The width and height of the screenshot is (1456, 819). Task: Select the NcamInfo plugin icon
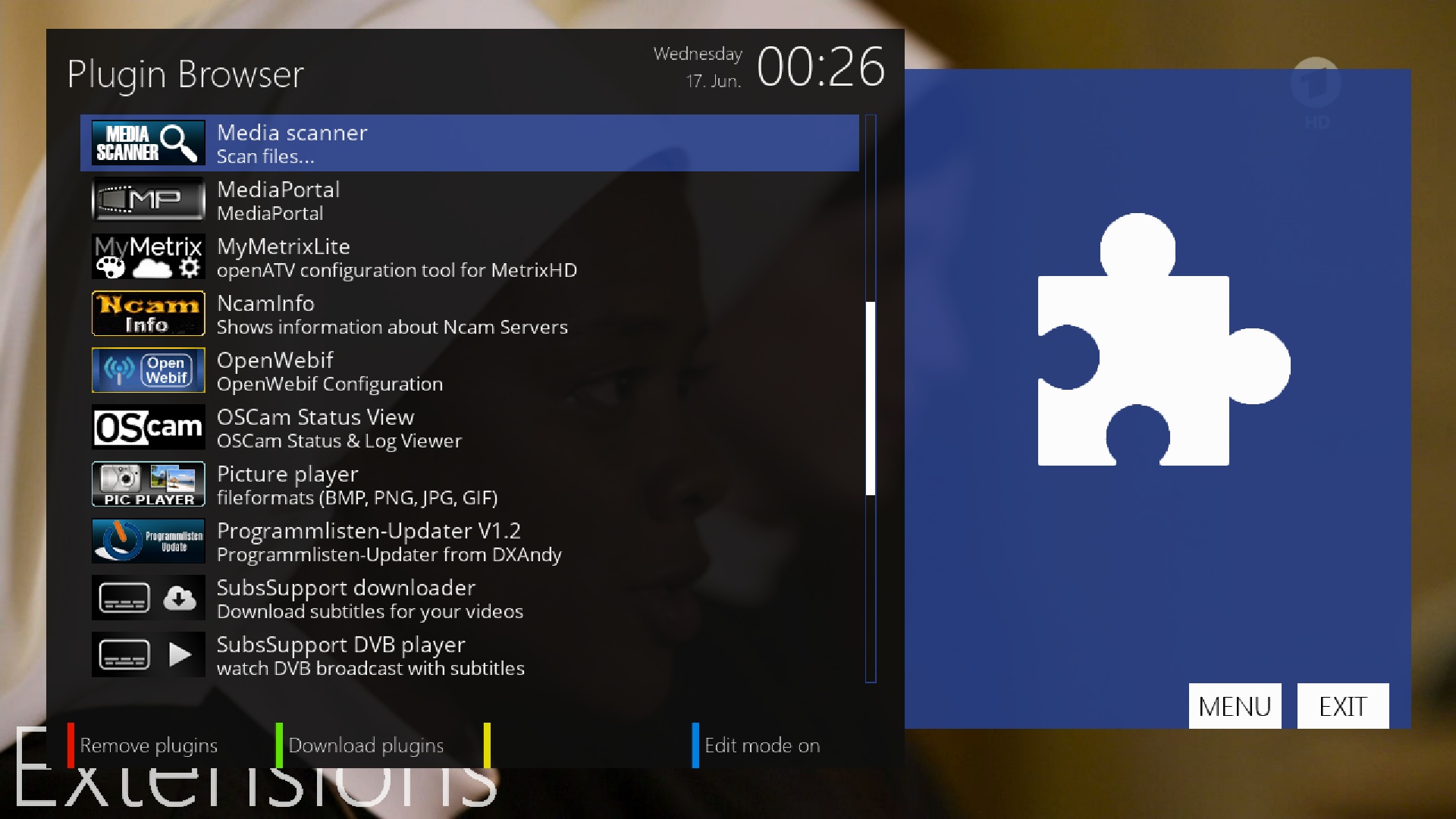point(147,313)
